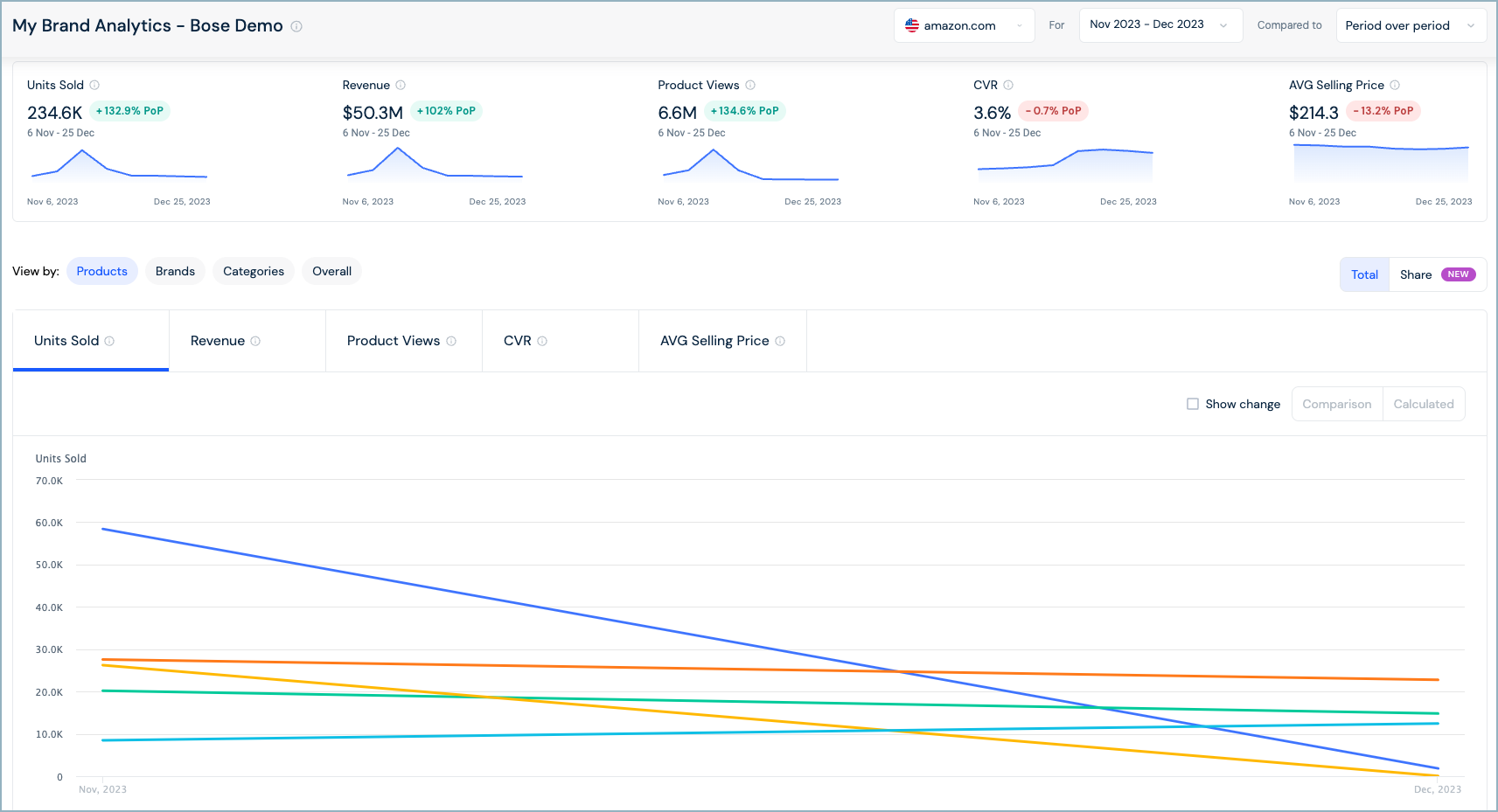Click info icon beside CVR summary card
Image resolution: width=1498 pixels, height=812 pixels.
click(1008, 85)
